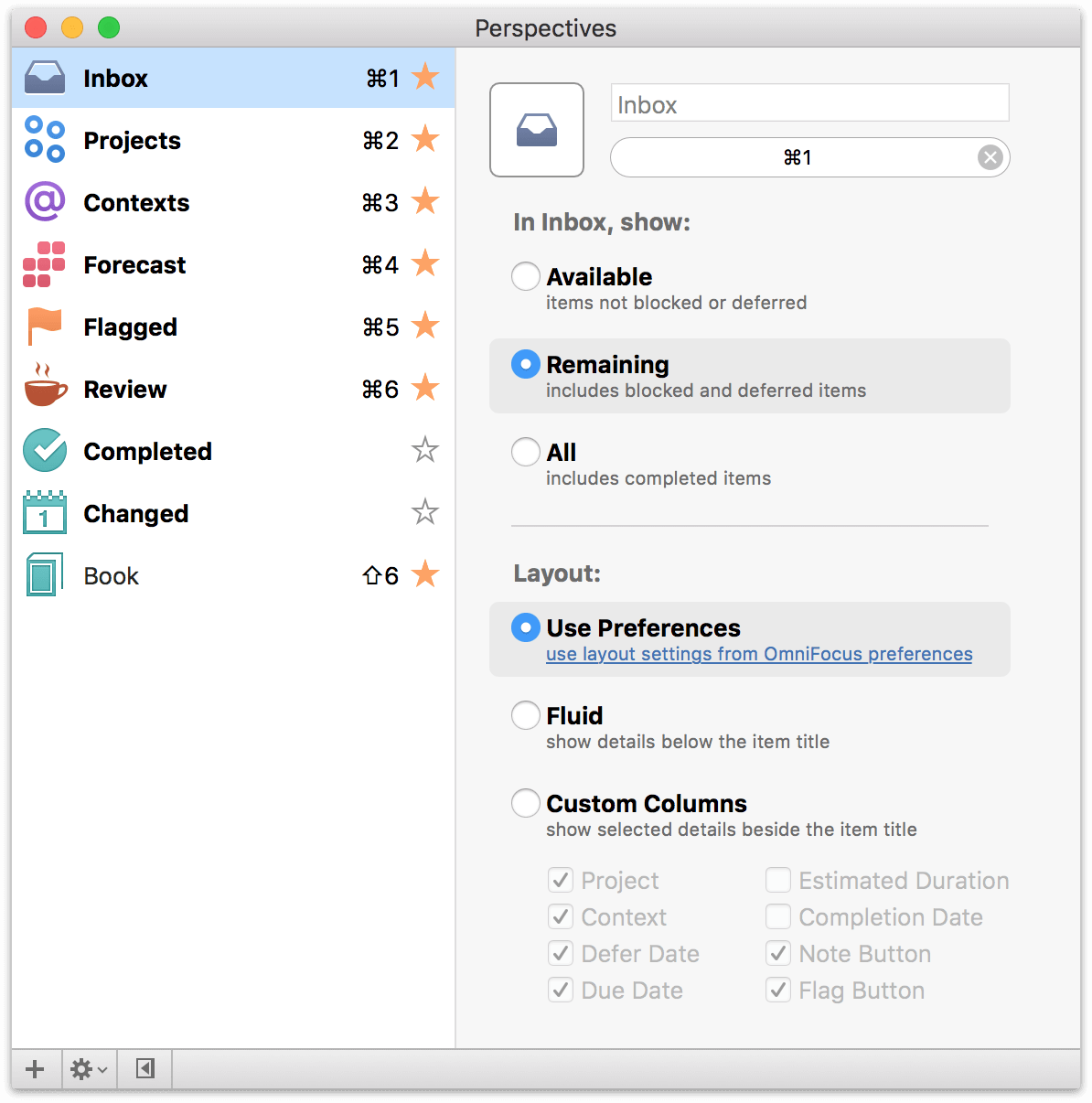Minimize the window with yellow button
The width and height of the screenshot is (1092, 1103).
coord(72,27)
